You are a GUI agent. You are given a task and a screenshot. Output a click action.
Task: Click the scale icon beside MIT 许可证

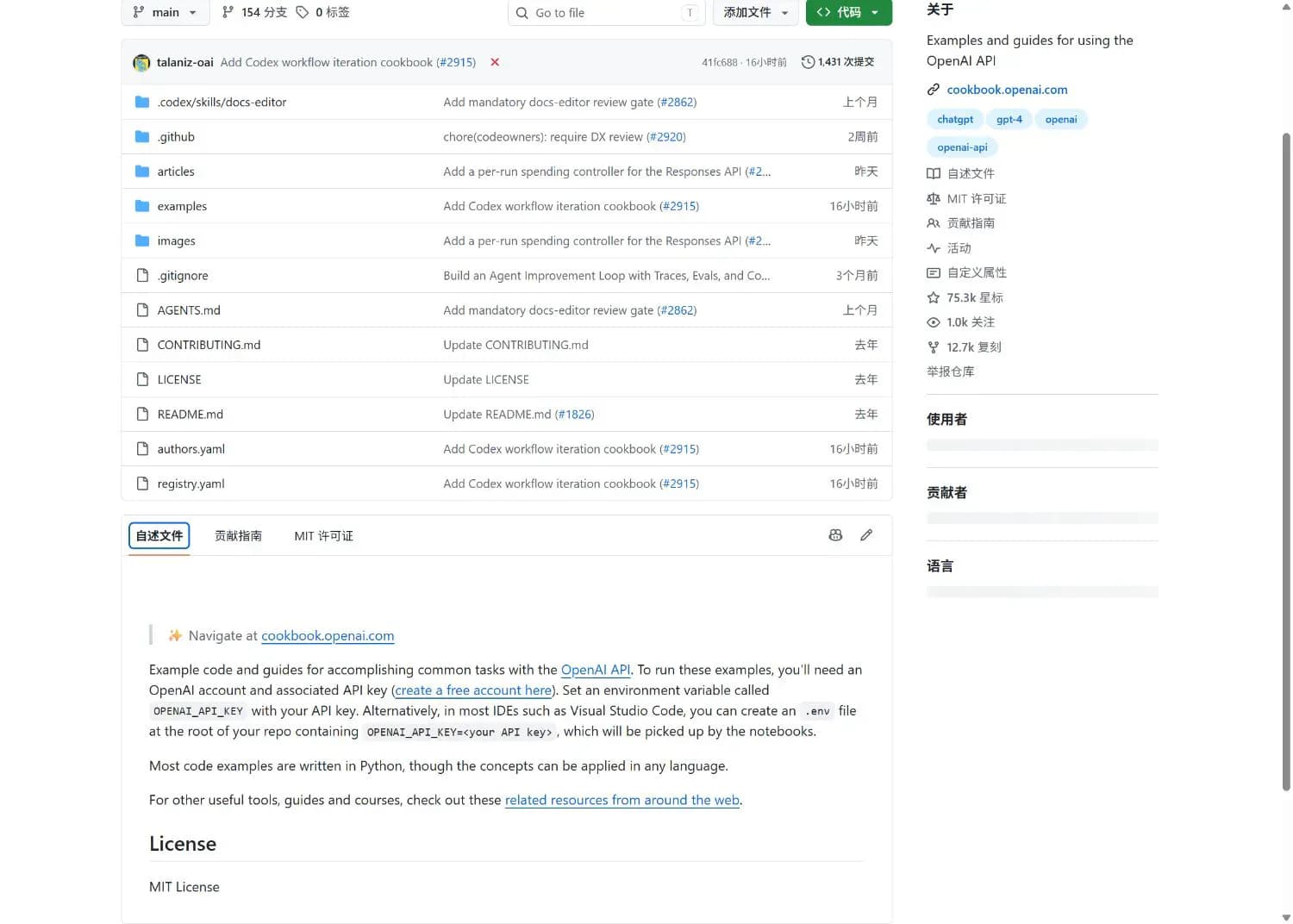(934, 199)
